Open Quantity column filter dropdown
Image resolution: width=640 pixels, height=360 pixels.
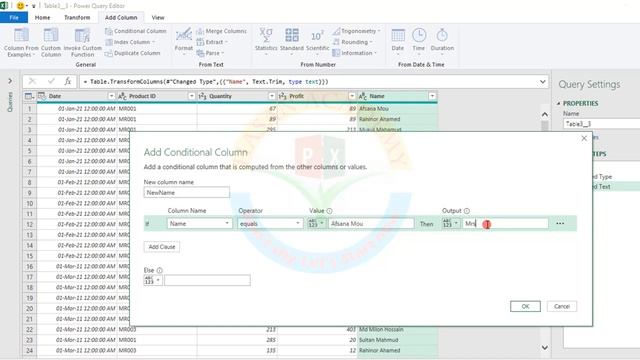pyautogui.click(x=272, y=96)
